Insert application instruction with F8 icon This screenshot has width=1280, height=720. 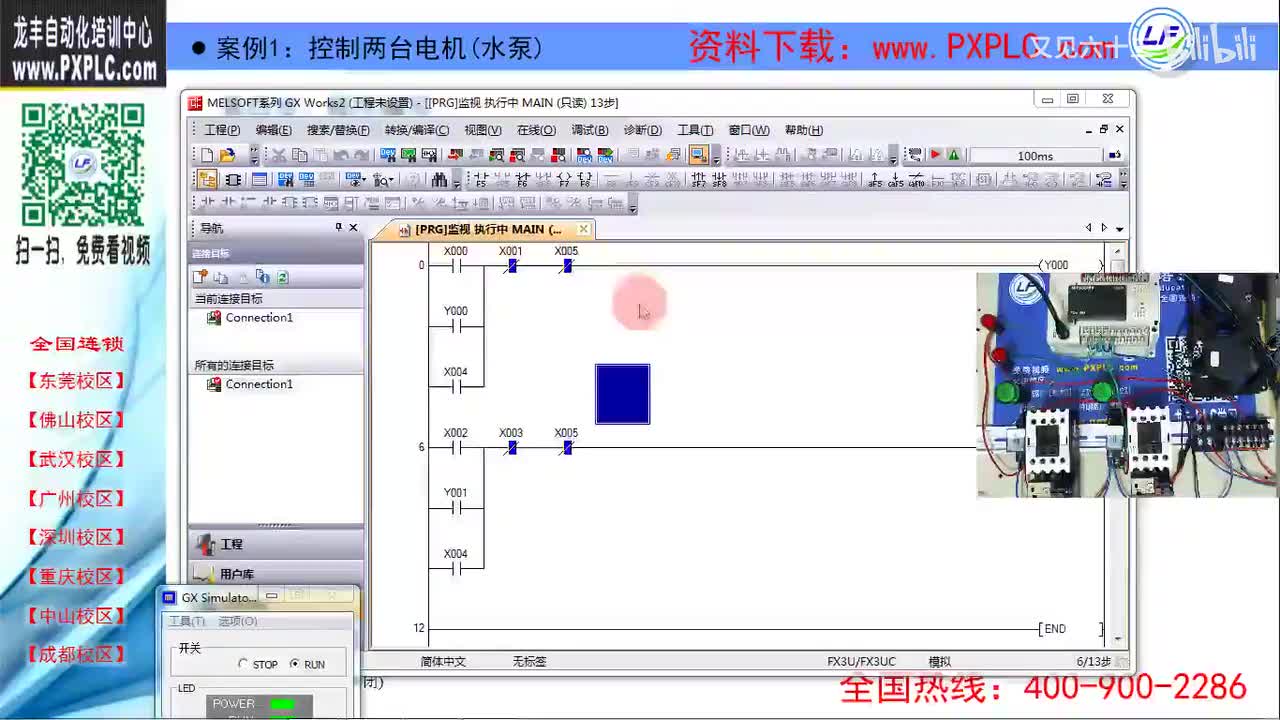tap(585, 180)
